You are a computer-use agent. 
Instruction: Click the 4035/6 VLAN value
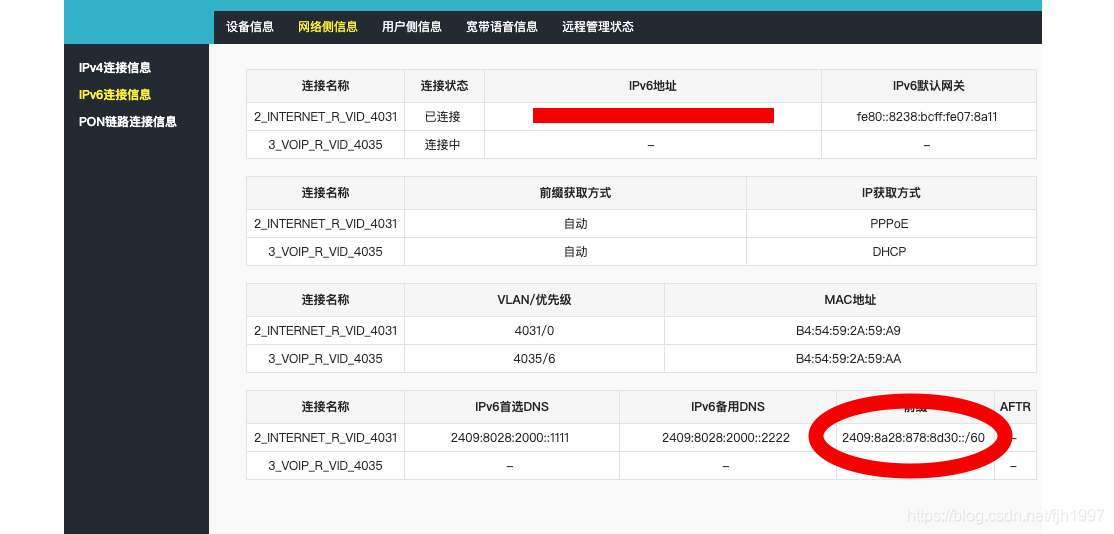click(534, 359)
